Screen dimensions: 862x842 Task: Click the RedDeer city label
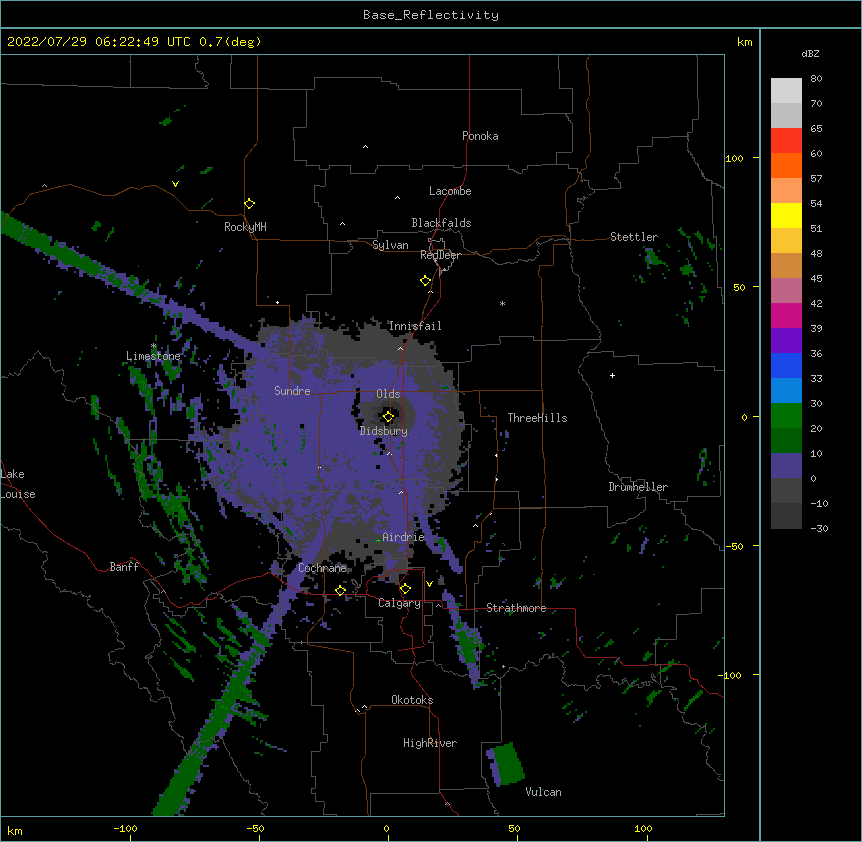coord(440,255)
